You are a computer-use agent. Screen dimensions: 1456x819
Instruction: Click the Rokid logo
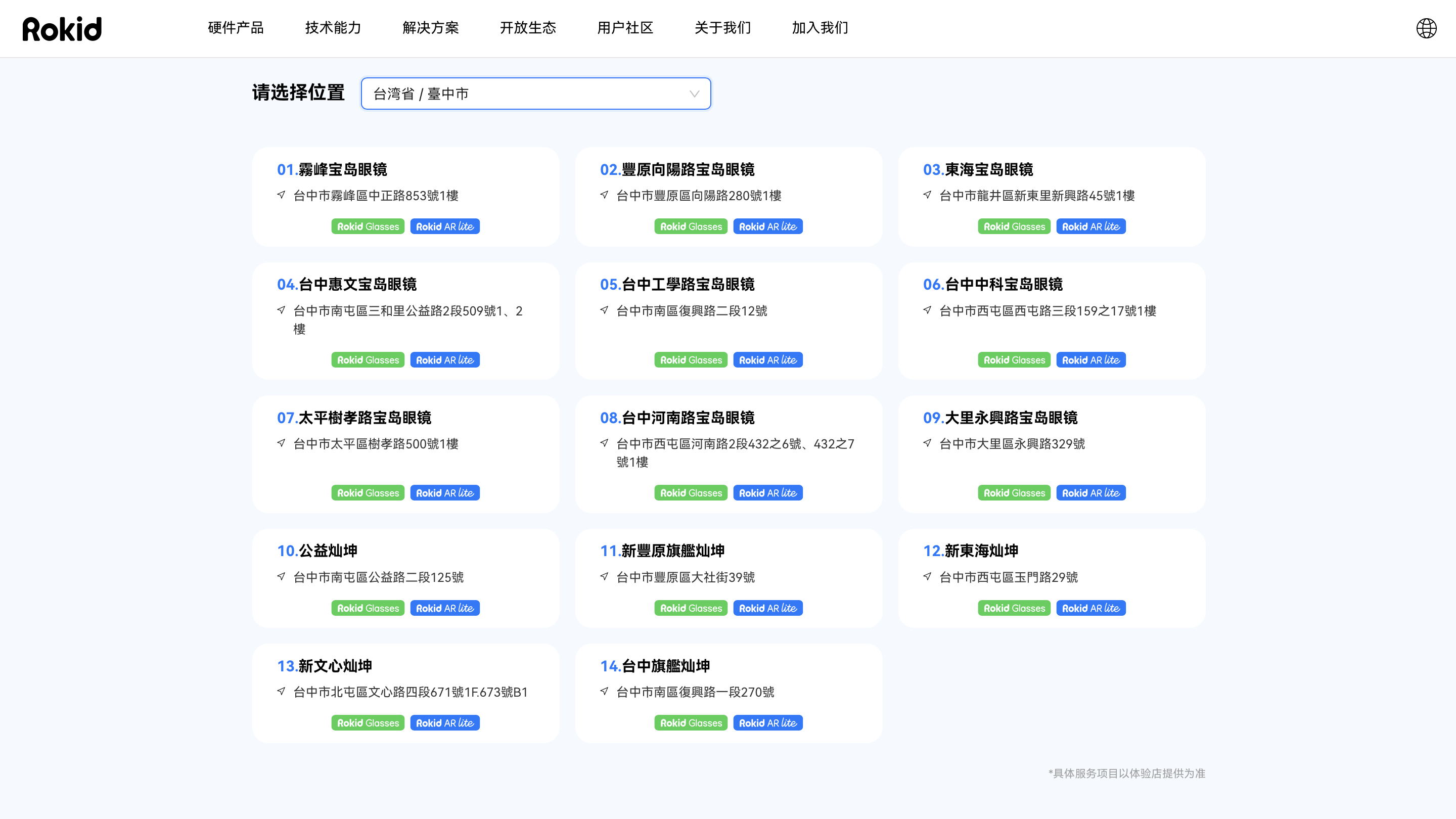(x=62, y=28)
